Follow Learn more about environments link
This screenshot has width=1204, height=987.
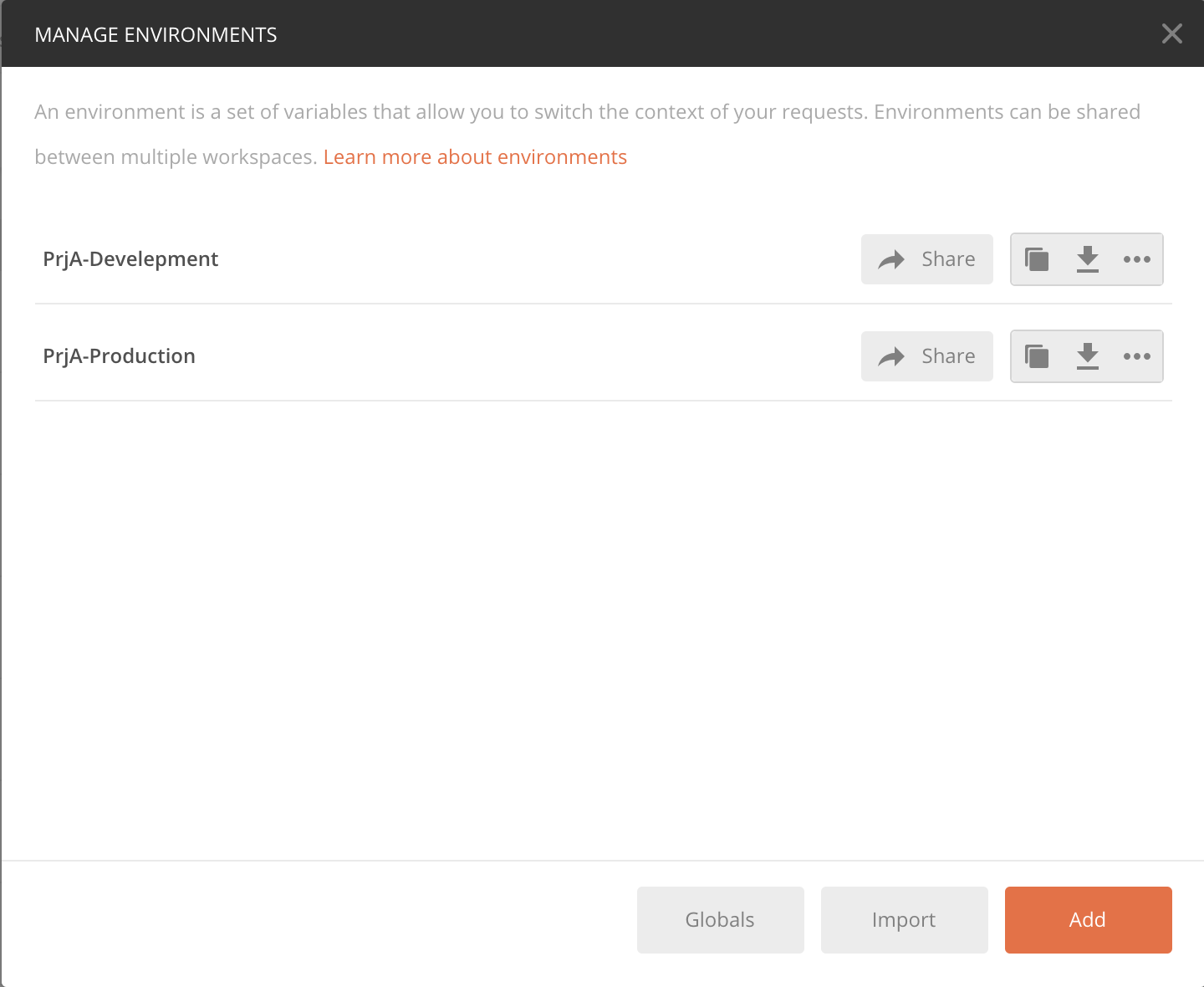(475, 157)
